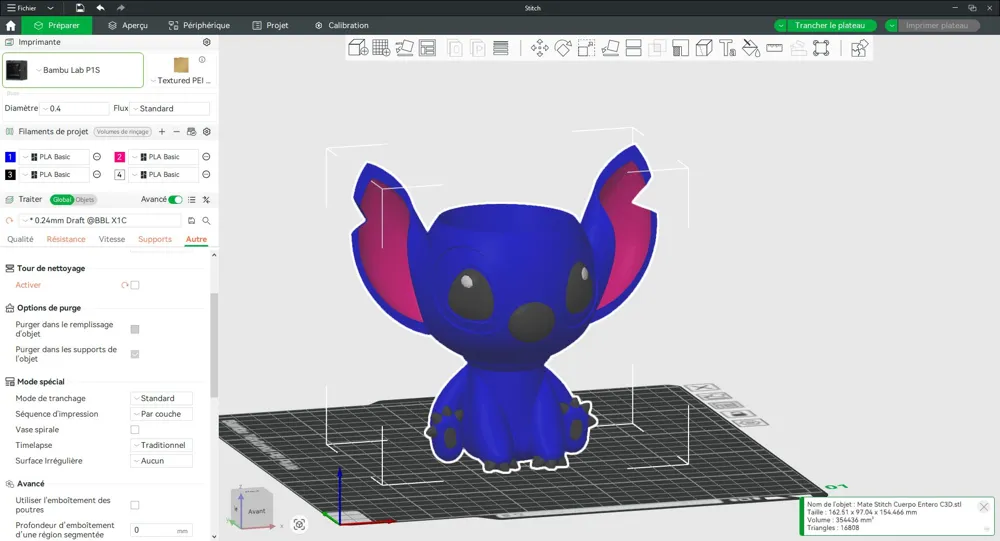
Task: Open Séquence d'impression dropdown
Action: pos(161,414)
